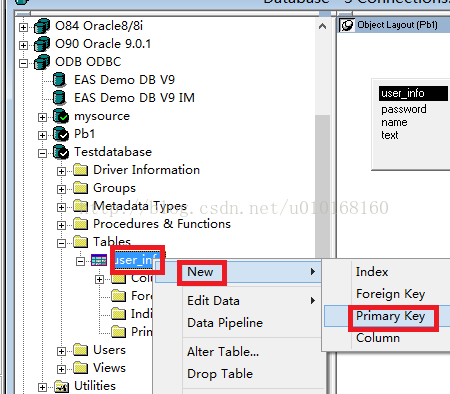Click the tree scrollbar up arrow
The height and width of the screenshot is (394, 450).
point(322,26)
